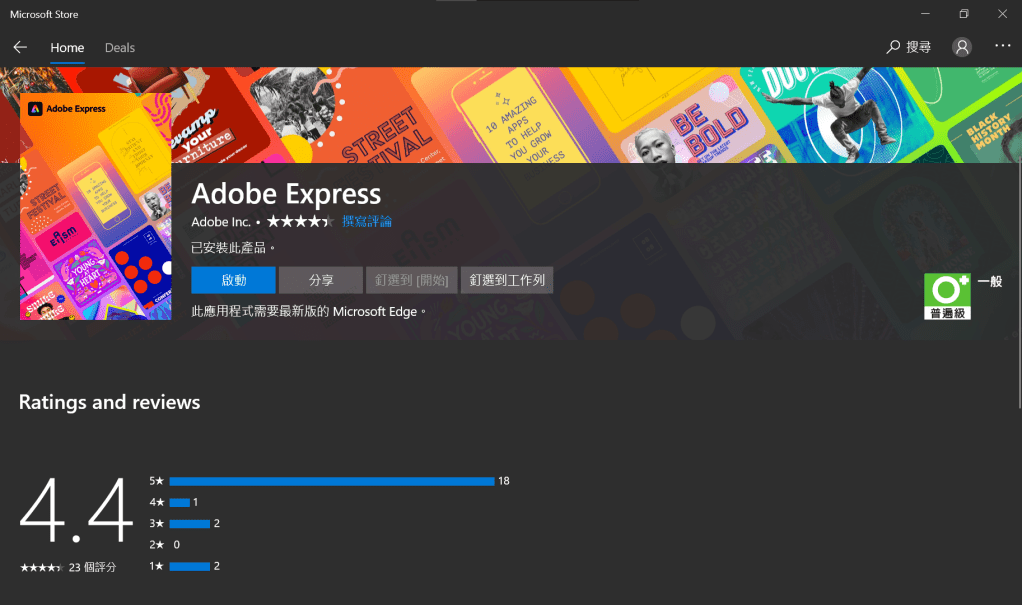Select the 5-star rating bar
Screen dimensions: 1022x605
[x=332, y=481]
